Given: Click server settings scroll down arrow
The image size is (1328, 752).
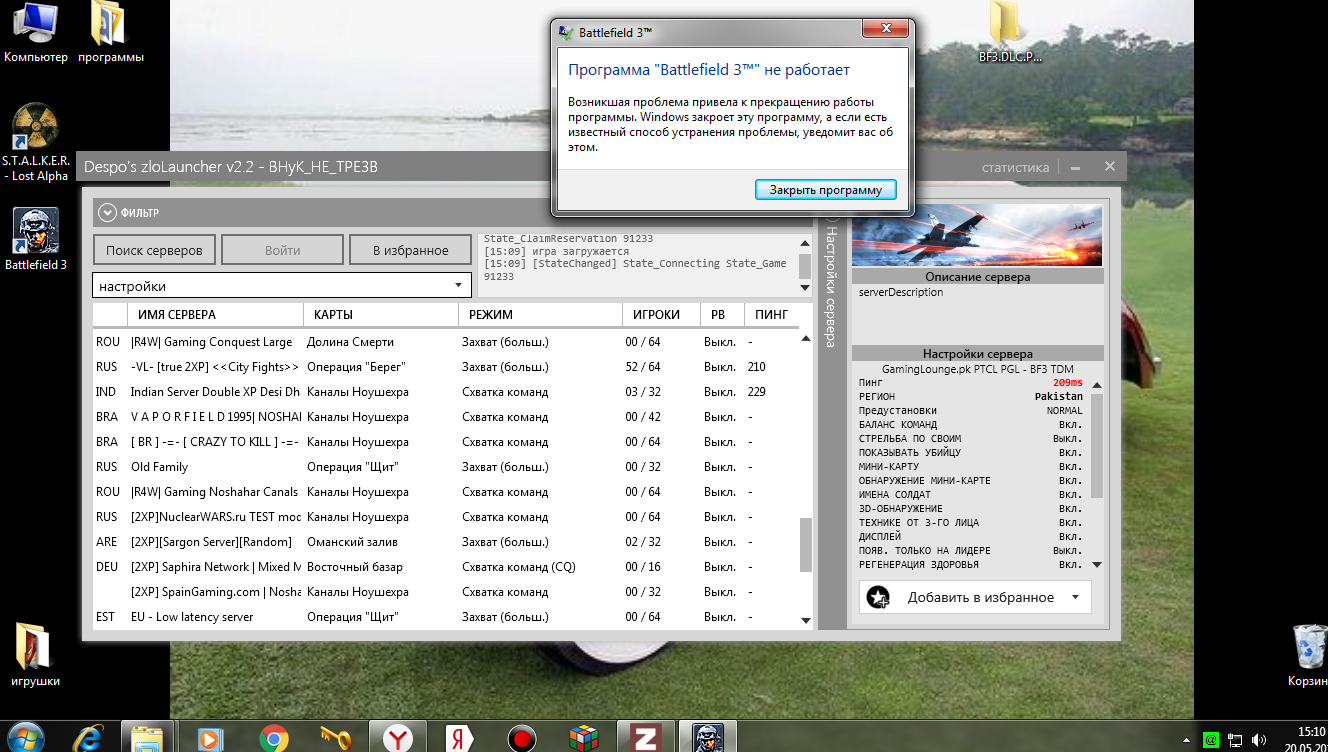Looking at the screenshot, I should coord(1097,565).
